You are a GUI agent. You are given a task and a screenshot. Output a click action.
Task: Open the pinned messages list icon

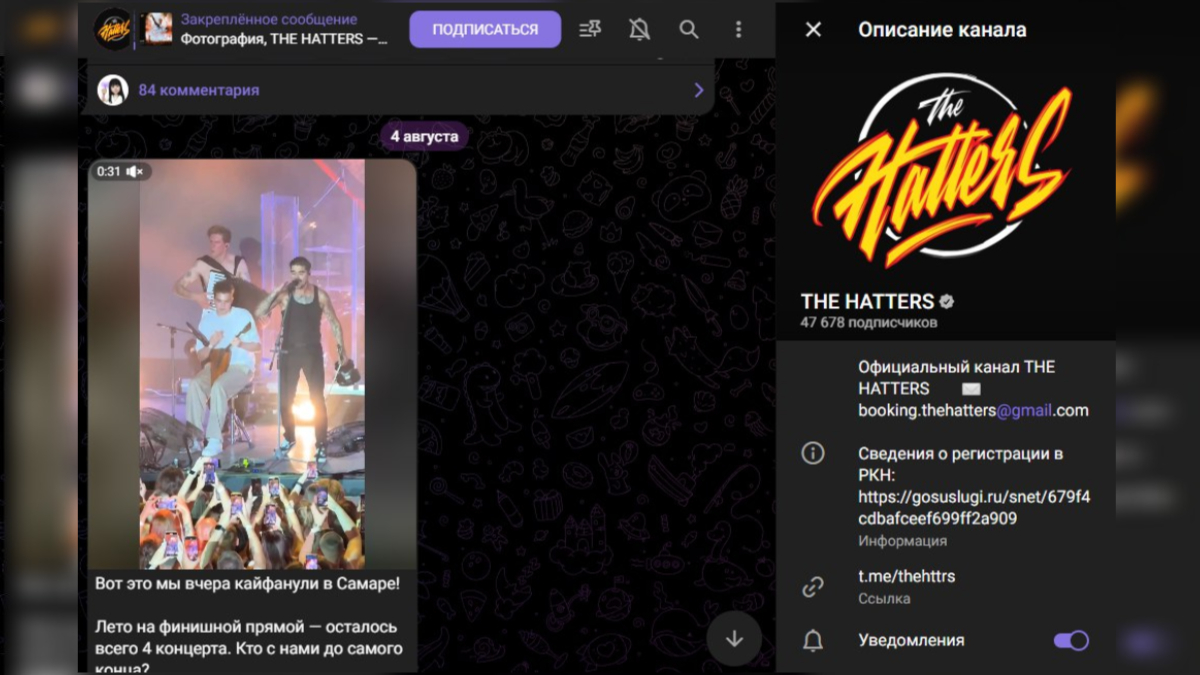tap(590, 30)
